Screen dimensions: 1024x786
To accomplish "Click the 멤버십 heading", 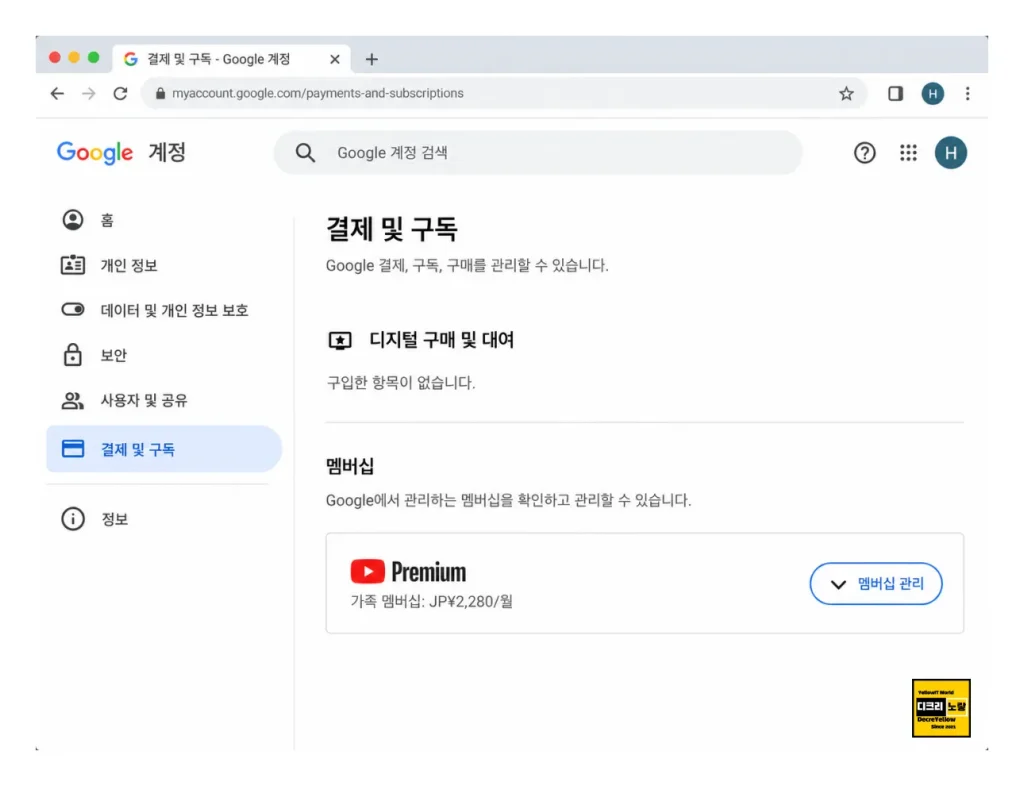I will 350,466.
